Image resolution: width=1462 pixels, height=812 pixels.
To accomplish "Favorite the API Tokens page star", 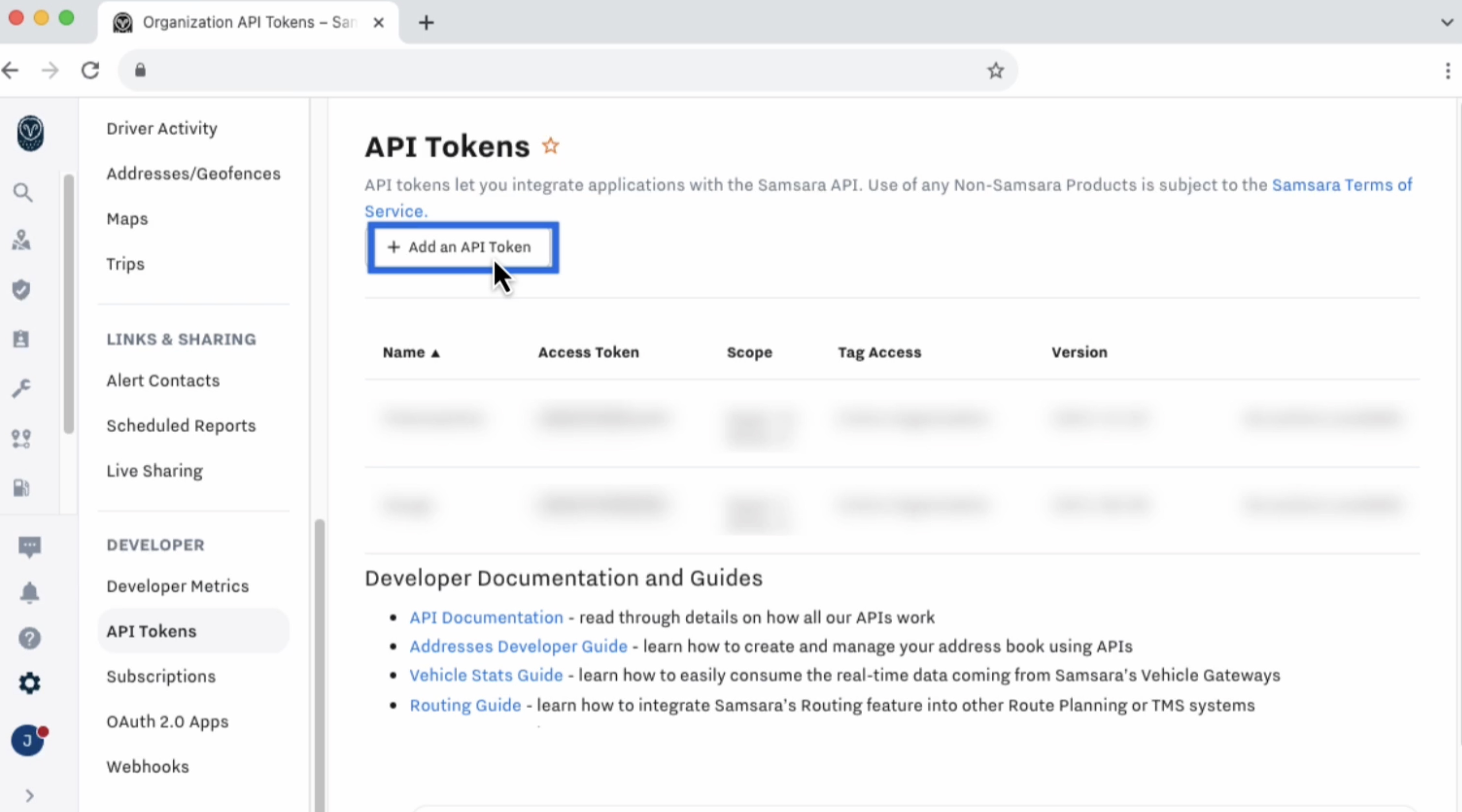I will 551,146.
